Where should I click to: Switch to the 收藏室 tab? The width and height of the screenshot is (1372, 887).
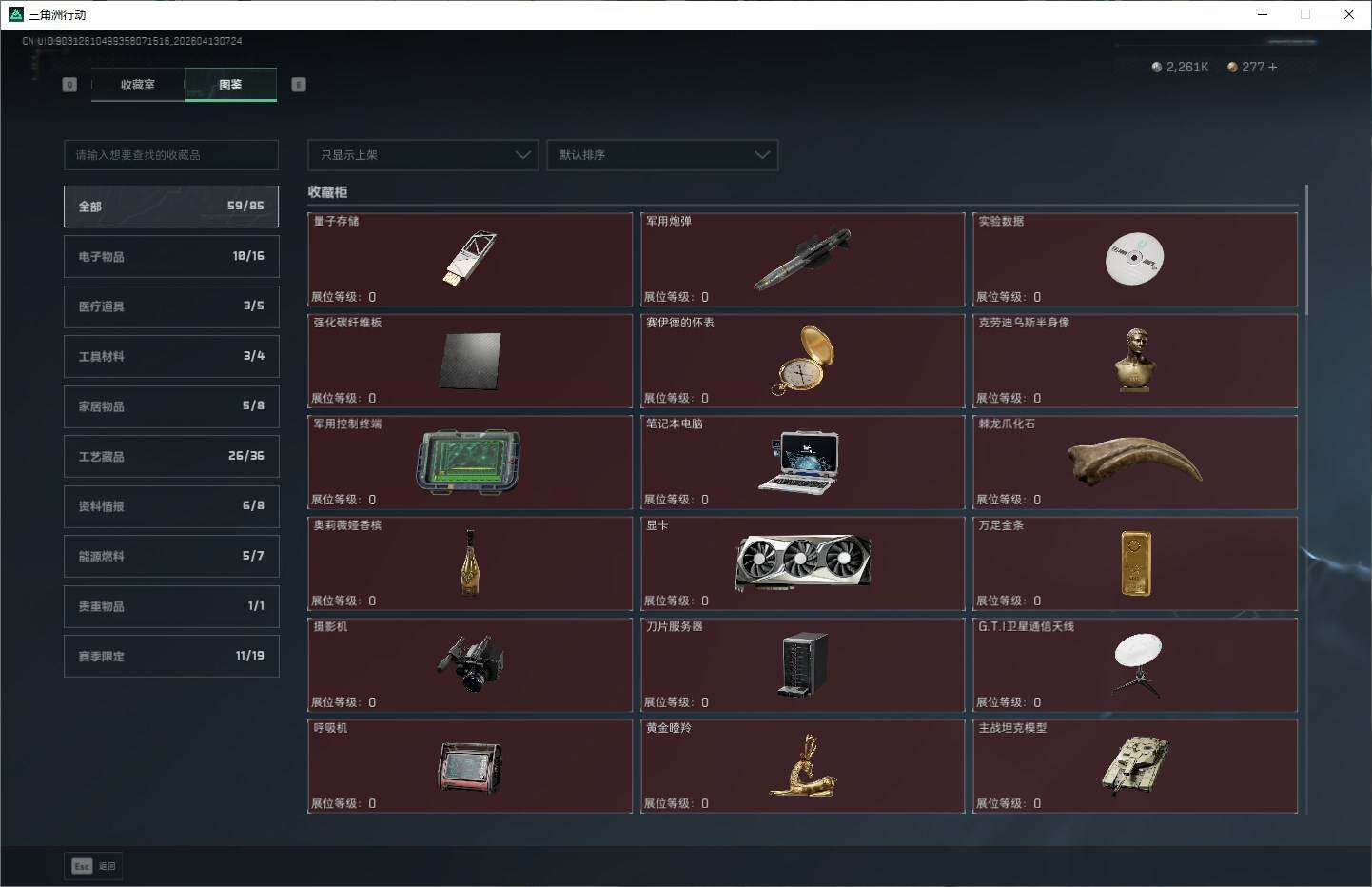(138, 85)
